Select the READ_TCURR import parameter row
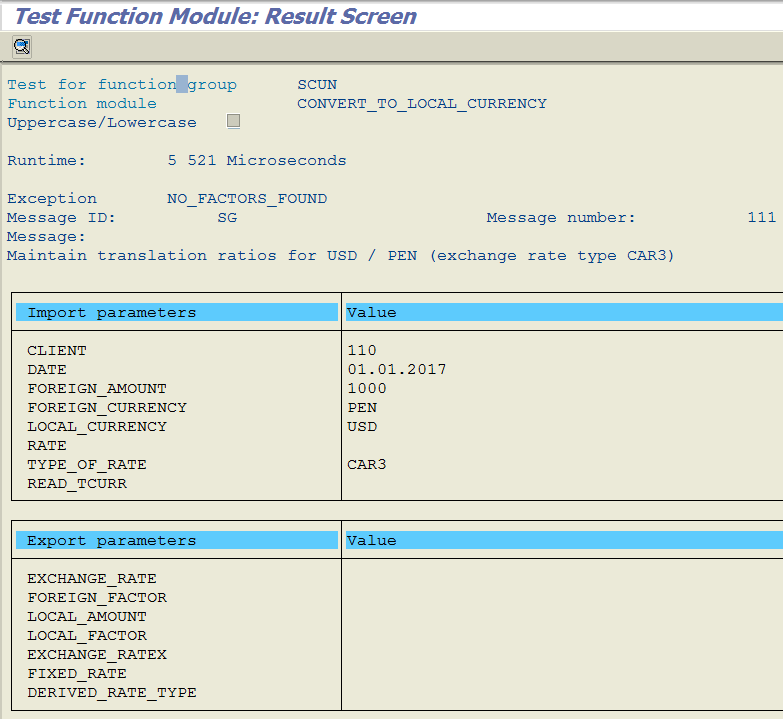This screenshot has width=783, height=719. pyautogui.click(x=77, y=484)
